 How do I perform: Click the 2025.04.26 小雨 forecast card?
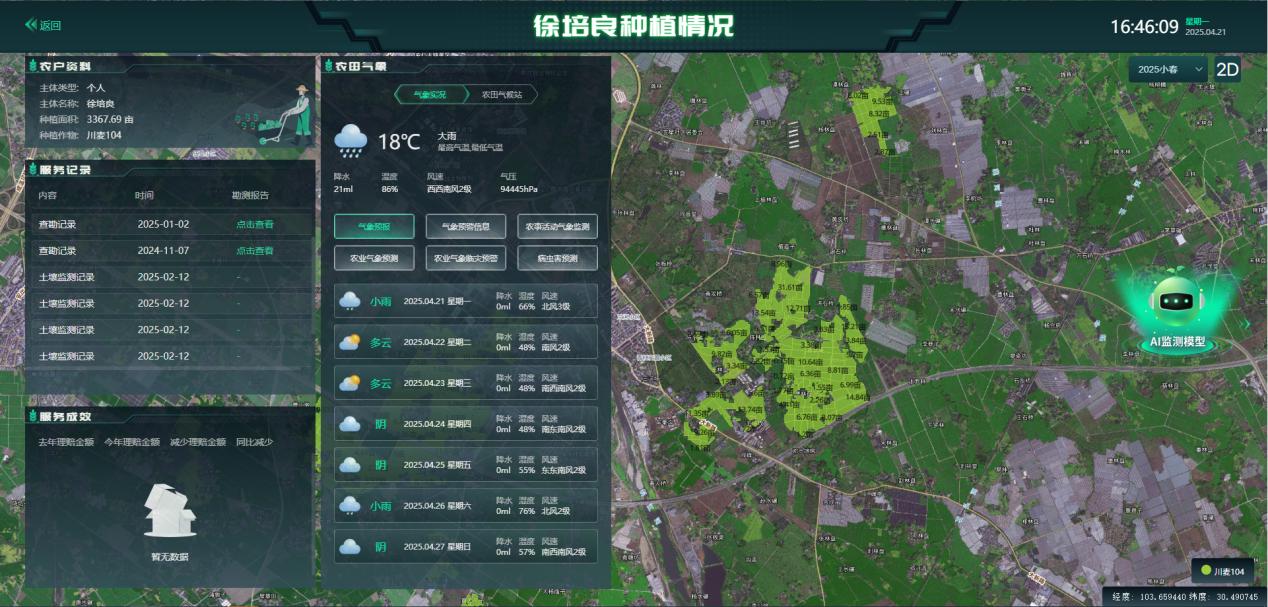pos(465,506)
